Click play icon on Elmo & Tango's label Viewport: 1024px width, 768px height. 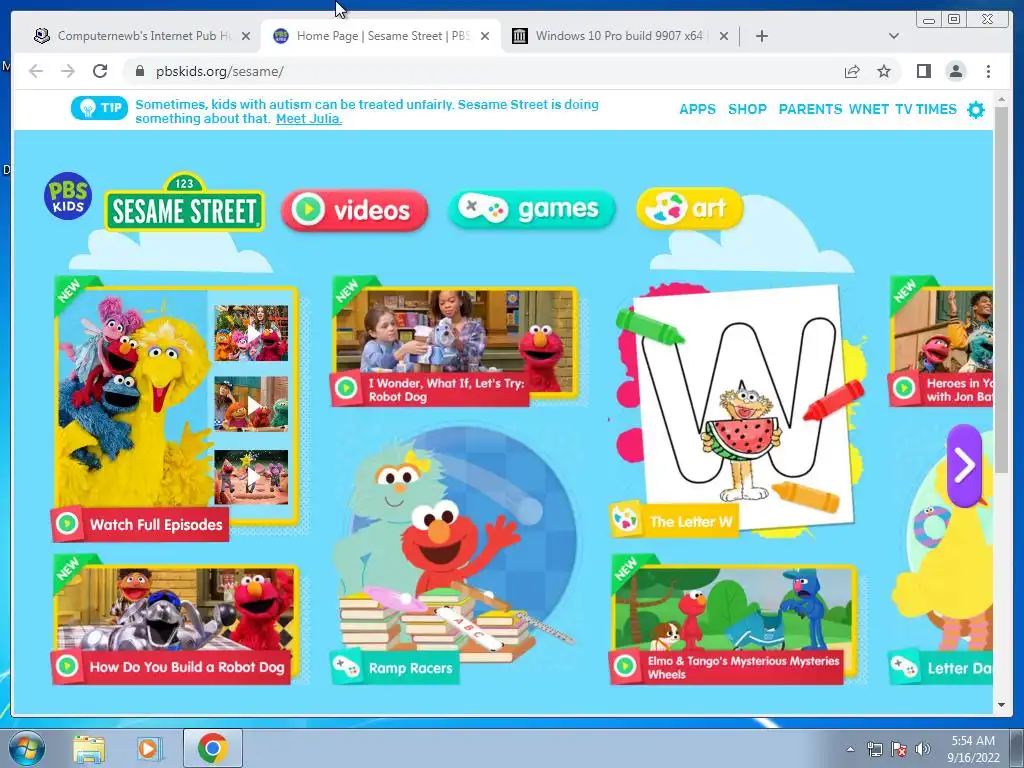click(x=625, y=666)
